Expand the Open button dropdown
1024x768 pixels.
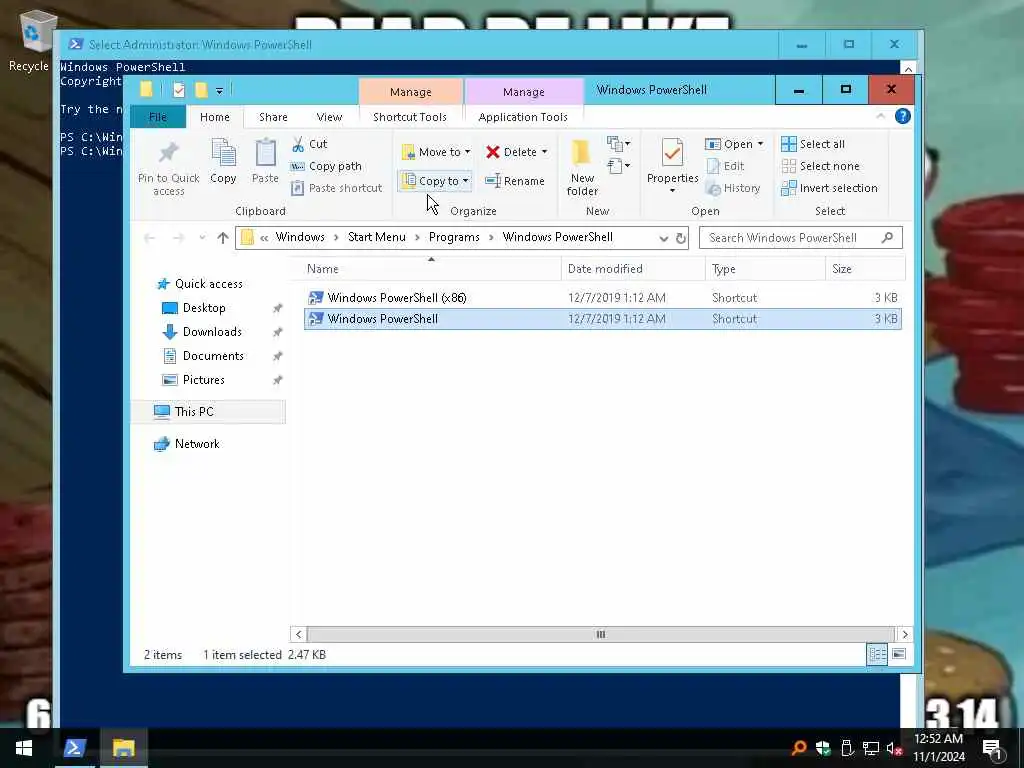tap(760, 144)
